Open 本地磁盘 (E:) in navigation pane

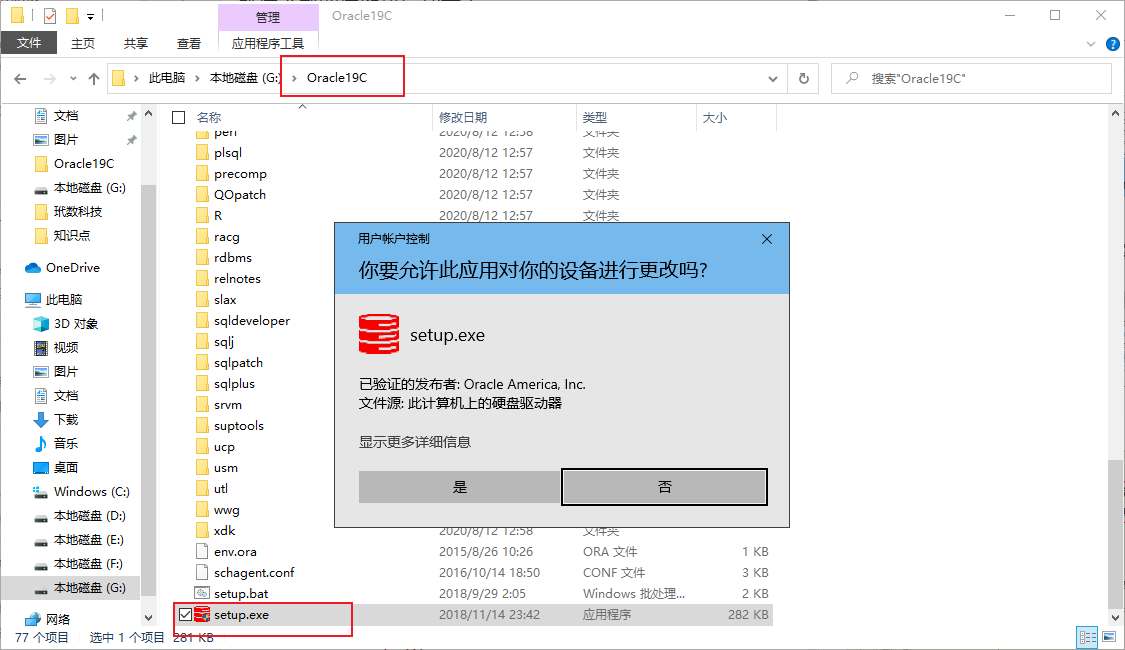pos(88,540)
